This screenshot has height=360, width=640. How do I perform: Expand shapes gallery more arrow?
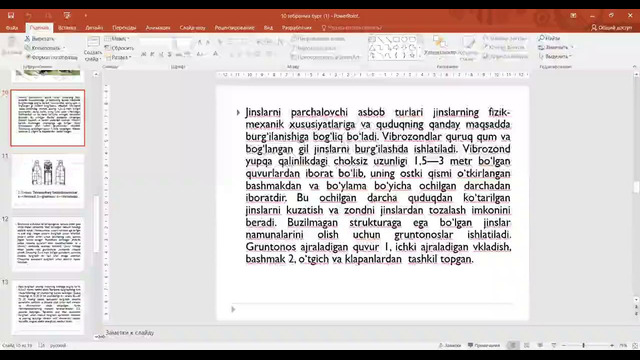point(419,57)
